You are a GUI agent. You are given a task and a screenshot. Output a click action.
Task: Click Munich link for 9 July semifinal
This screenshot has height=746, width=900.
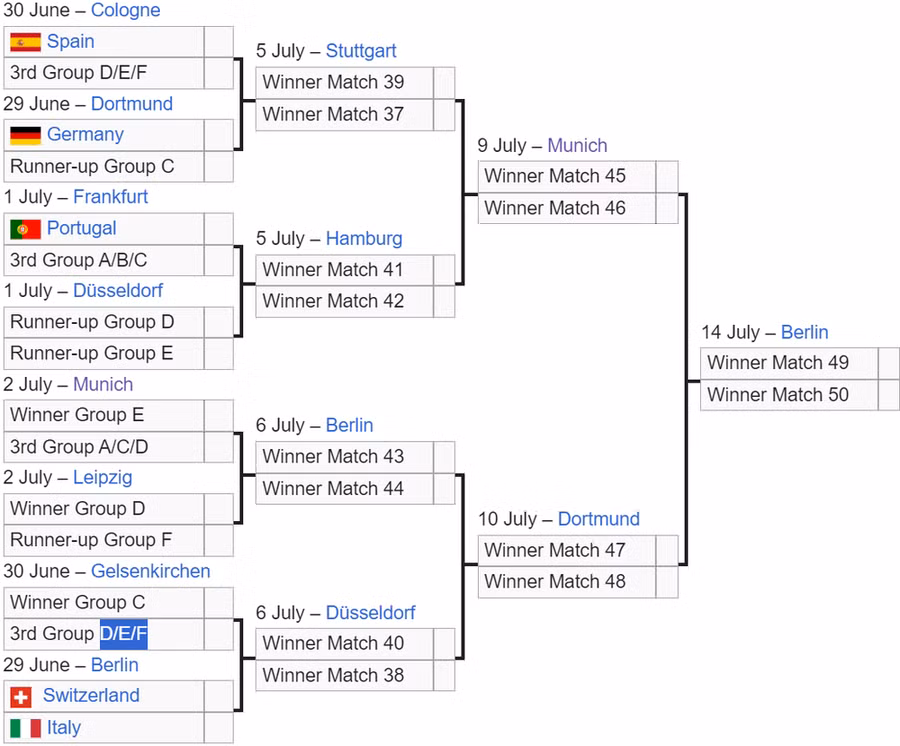(x=577, y=145)
